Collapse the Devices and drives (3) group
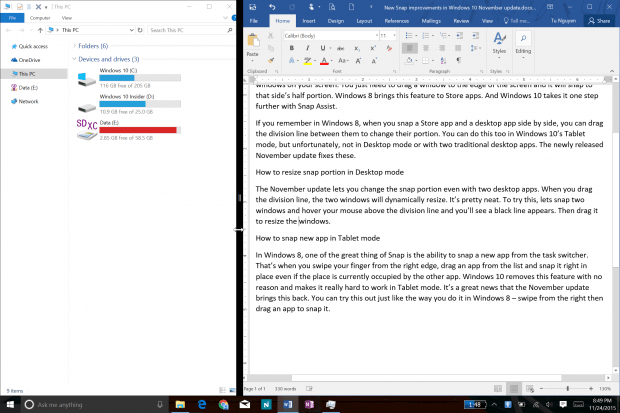Viewport: 620px width, 413px height. [x=74, y=59]
